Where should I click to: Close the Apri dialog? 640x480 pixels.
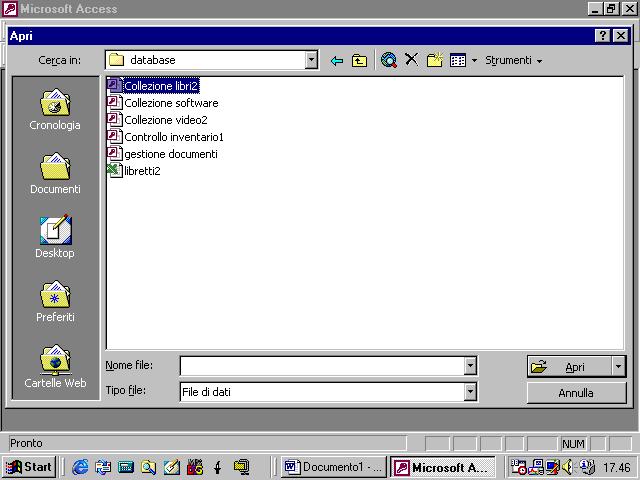(x=621, y=36)
